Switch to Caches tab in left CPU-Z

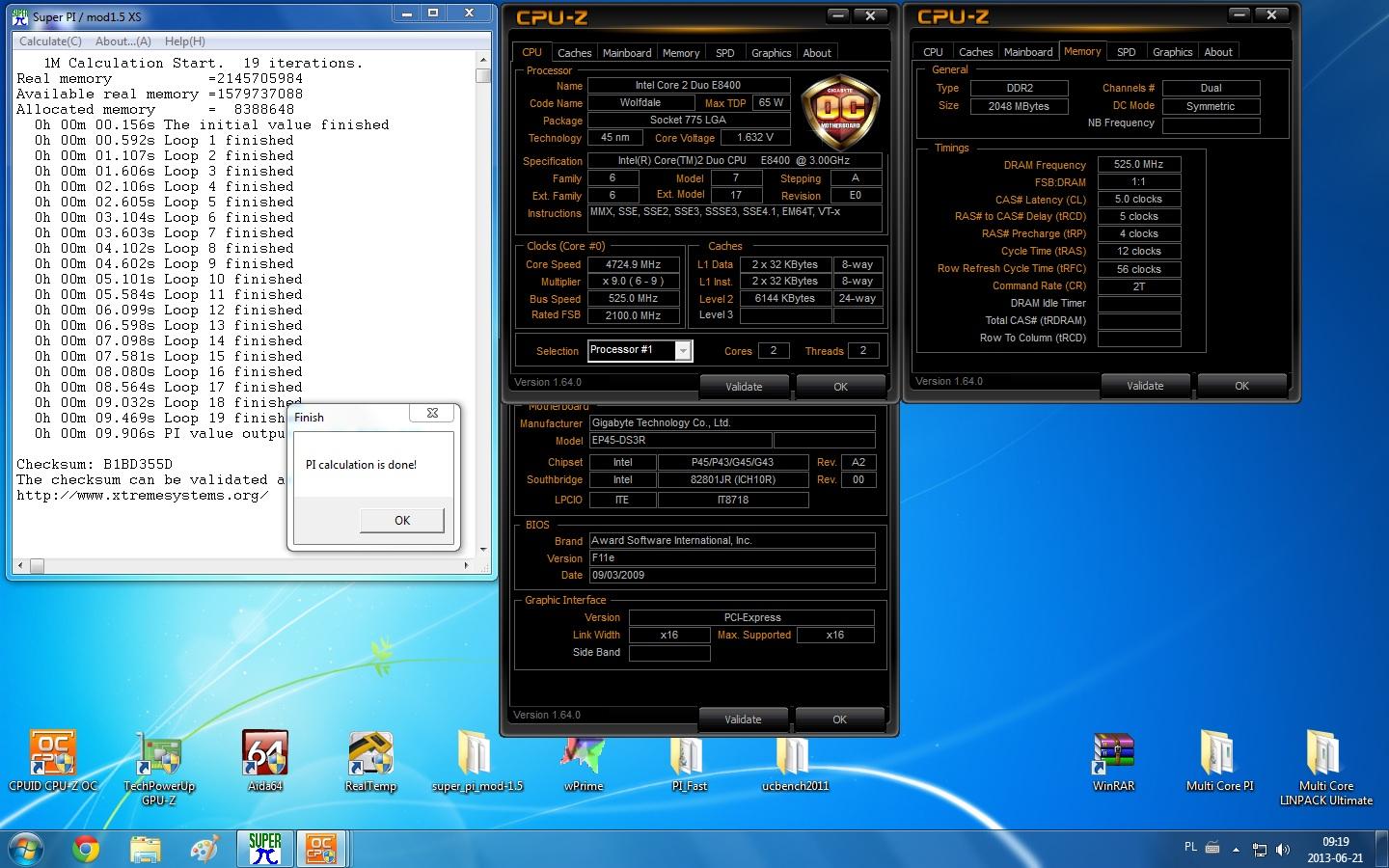(574, 53)
